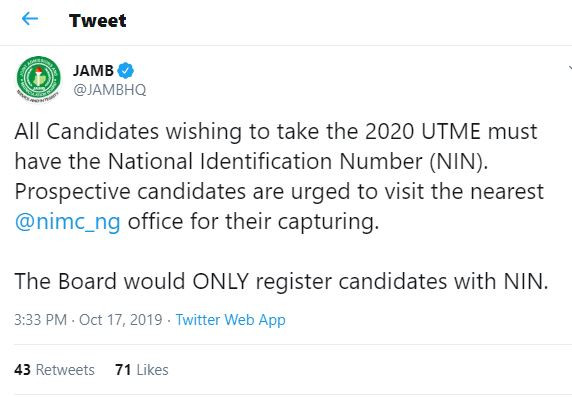Open the @nimc_ng mention
Image resolution: width=572 pixels, height=397 pixels.
click(67, 222)
